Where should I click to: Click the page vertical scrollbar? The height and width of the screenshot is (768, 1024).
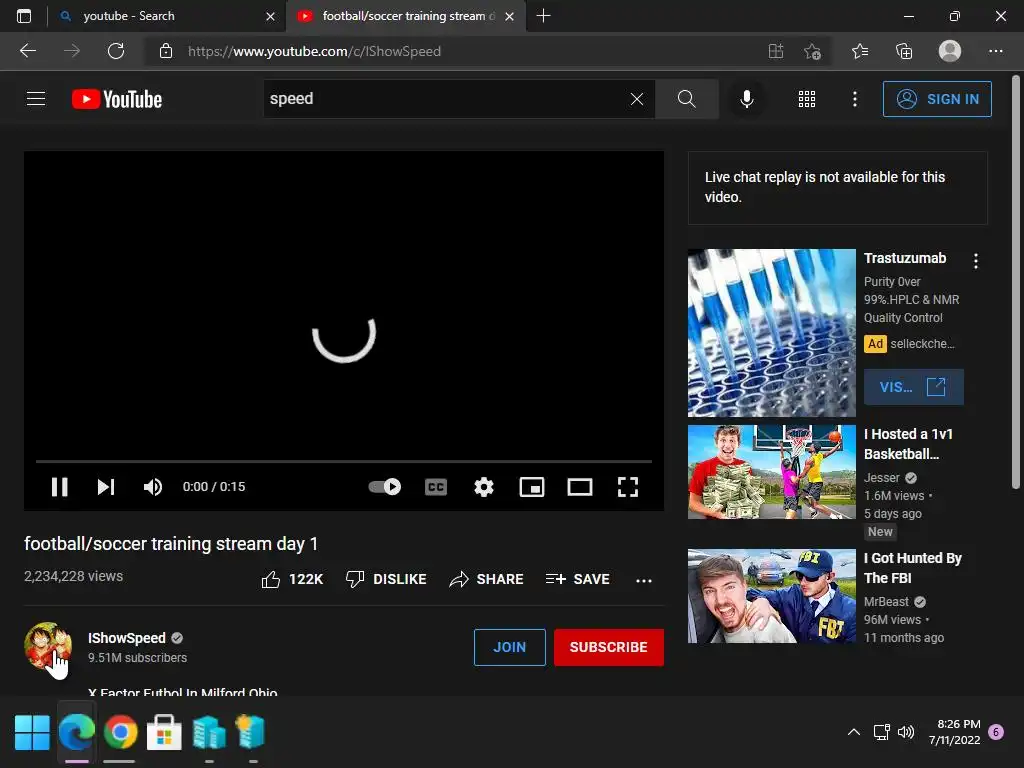(1016, 281)
